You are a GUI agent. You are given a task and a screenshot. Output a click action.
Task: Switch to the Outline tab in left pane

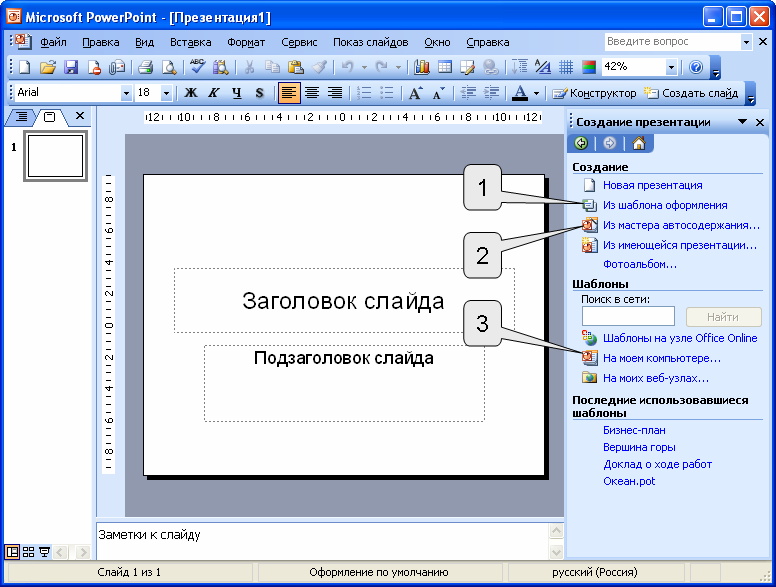pyautogui.click(x=21, y=117)
